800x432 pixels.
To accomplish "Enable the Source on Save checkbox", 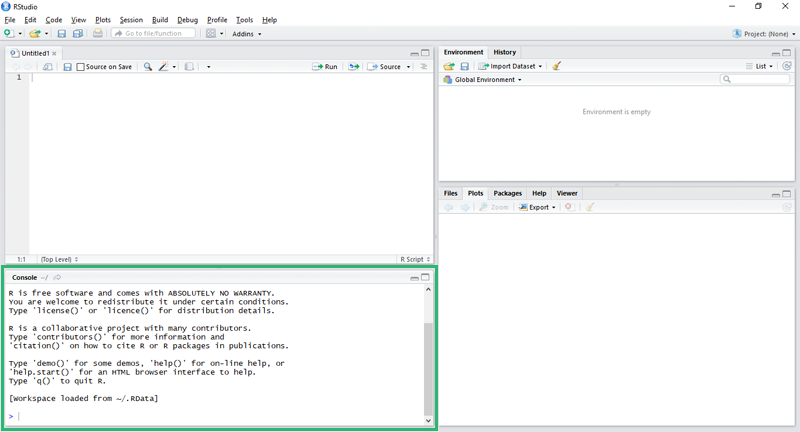I will [x=81, y=67].
